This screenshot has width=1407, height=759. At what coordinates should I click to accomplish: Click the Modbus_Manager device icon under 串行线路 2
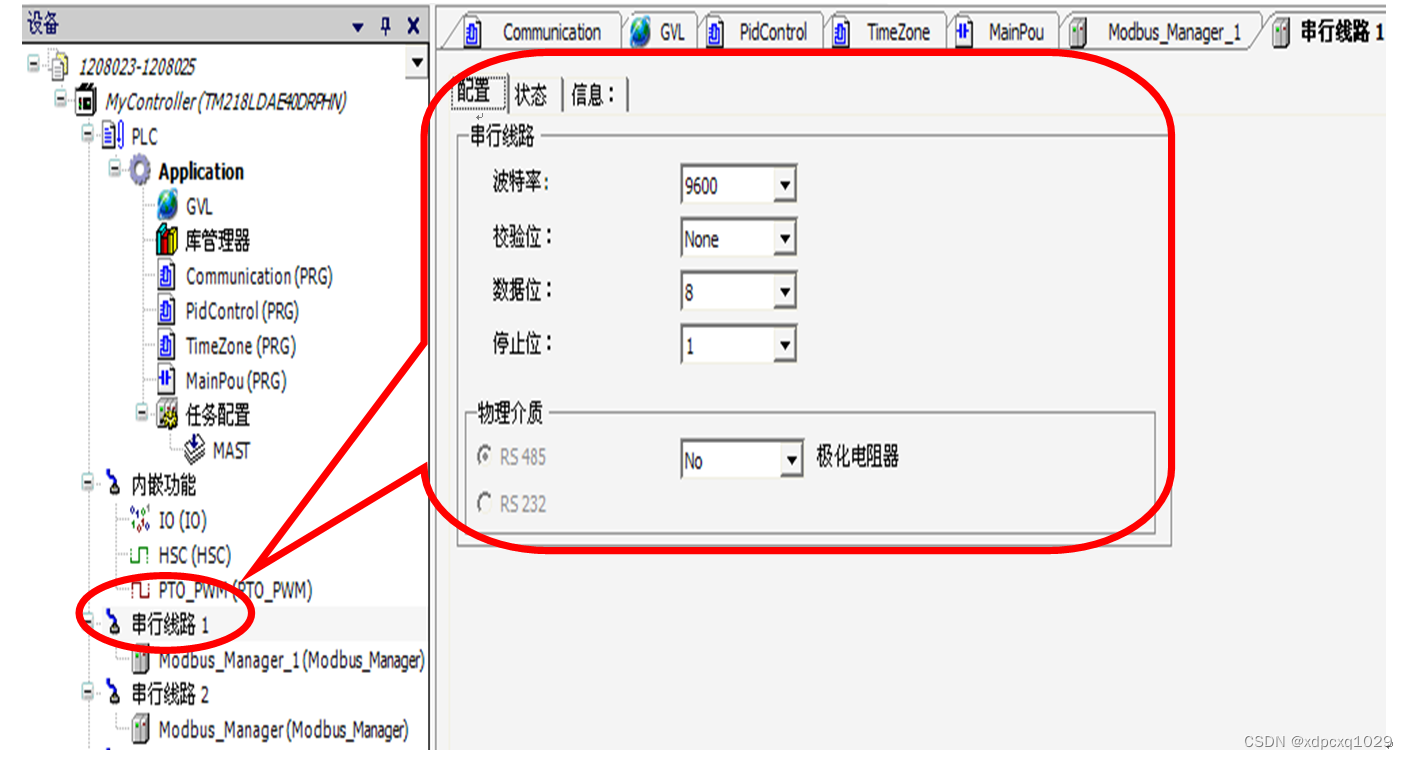[x=141, y=730]
